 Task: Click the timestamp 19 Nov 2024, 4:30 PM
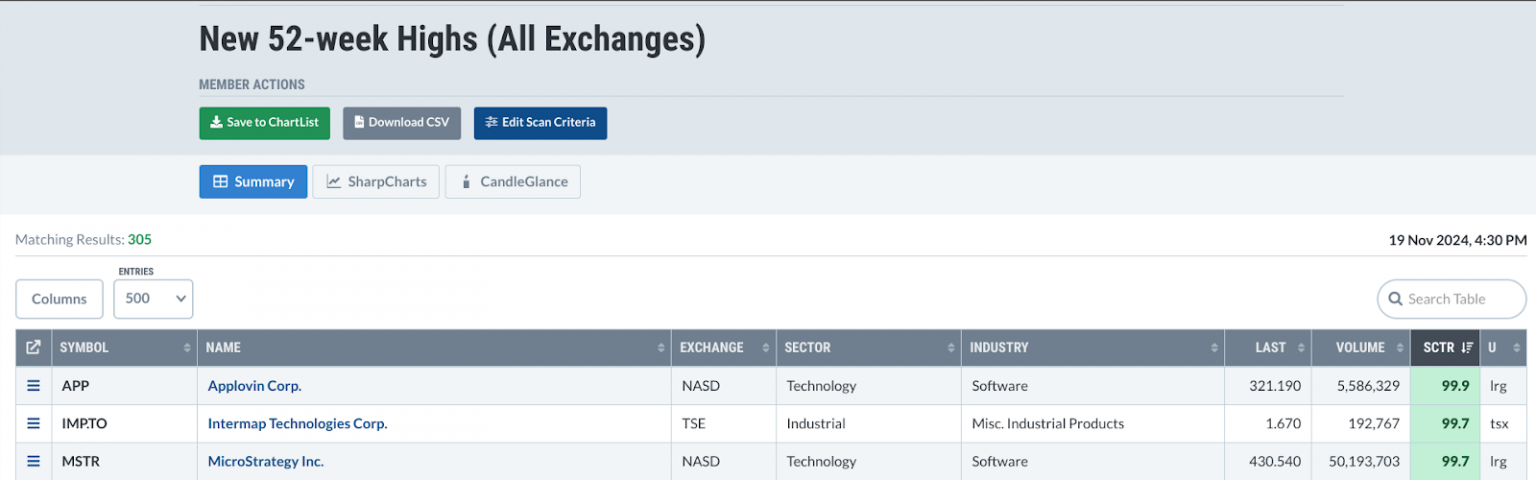[x=1457, y=240]
